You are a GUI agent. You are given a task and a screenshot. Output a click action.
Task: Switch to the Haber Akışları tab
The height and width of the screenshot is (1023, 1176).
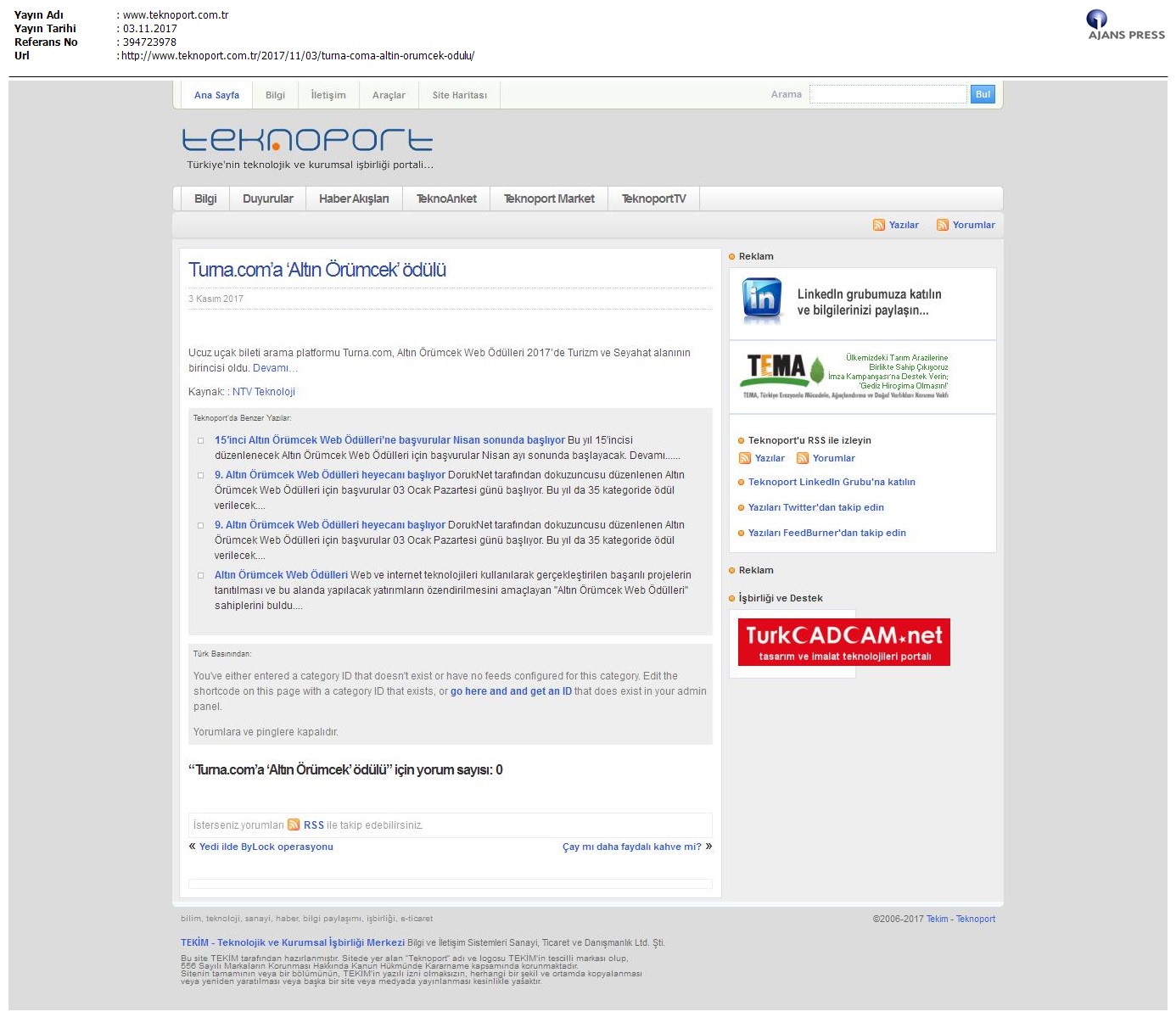354,198
